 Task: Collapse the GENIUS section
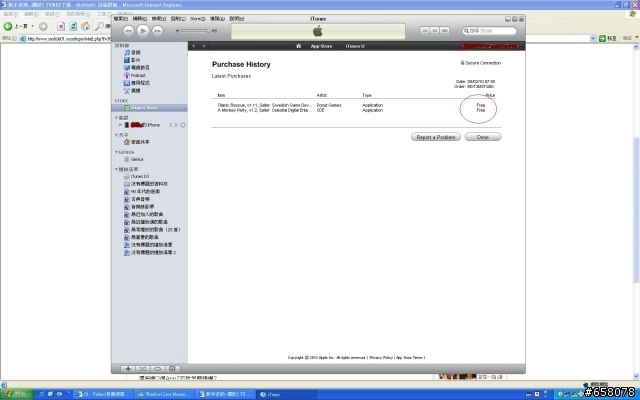click(116, 152)
